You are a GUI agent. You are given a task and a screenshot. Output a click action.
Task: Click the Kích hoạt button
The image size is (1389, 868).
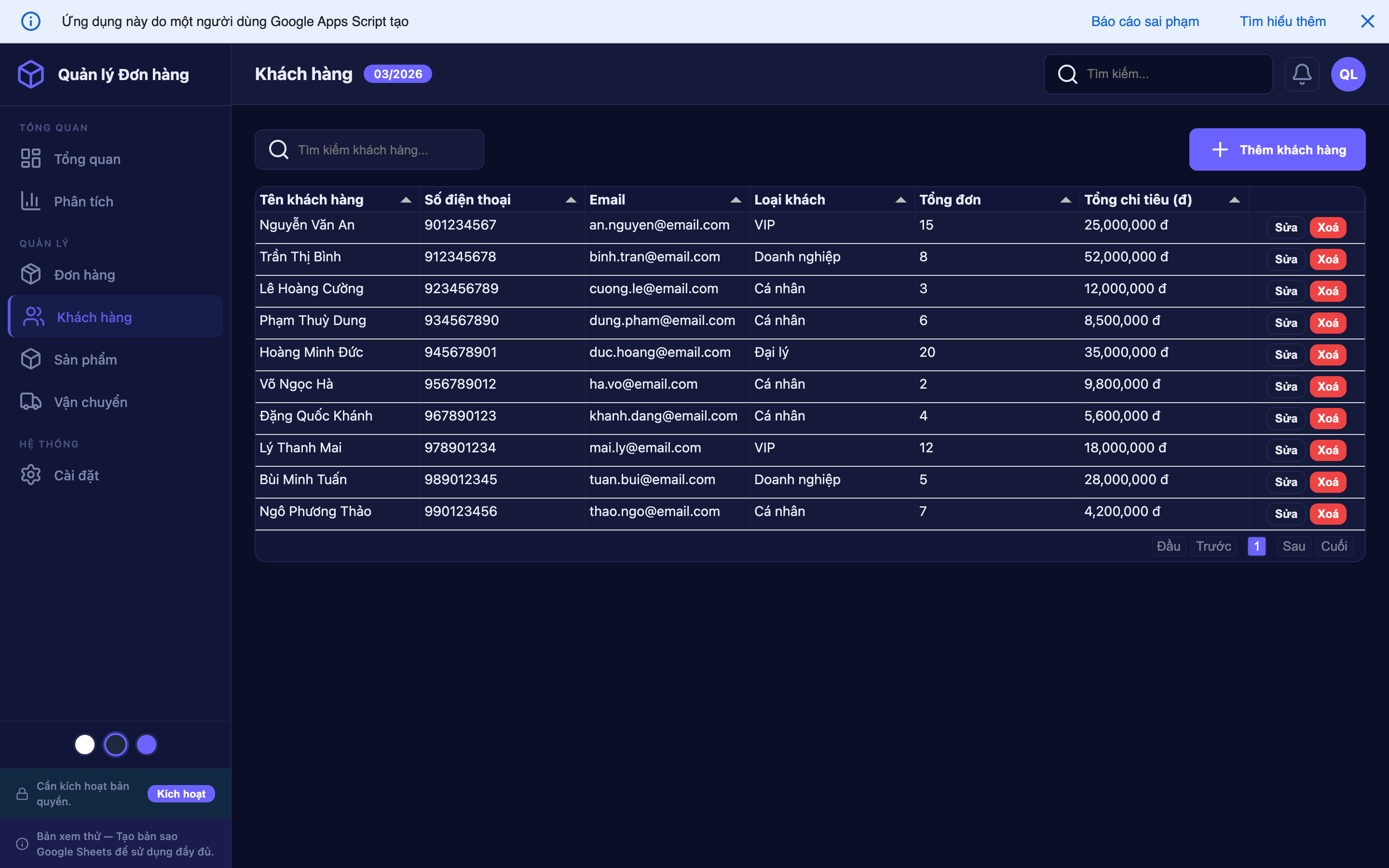(181, 793)
